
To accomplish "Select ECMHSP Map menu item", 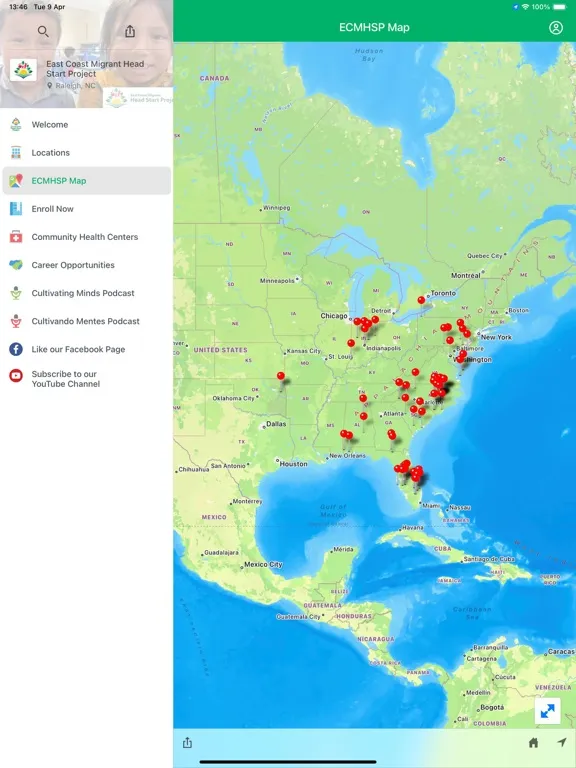I will pyautogui.click(x=87, y=181).
